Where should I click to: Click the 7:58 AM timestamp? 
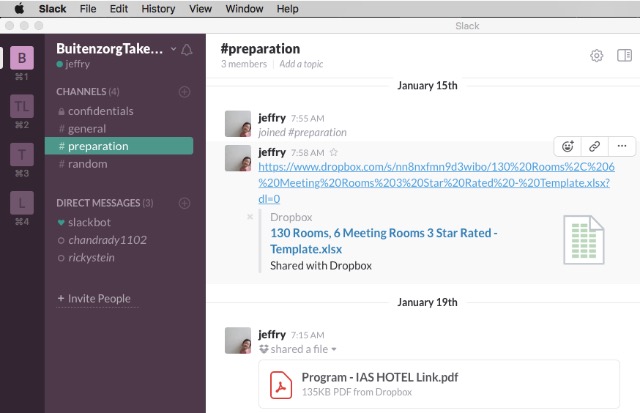tap(308, 153)
